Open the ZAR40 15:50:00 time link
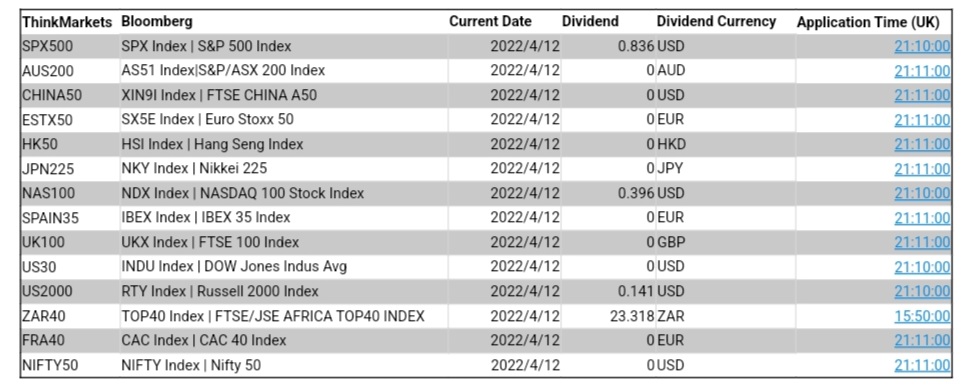The height and width of the screenshot is (391, 978). tap(922, 317)
